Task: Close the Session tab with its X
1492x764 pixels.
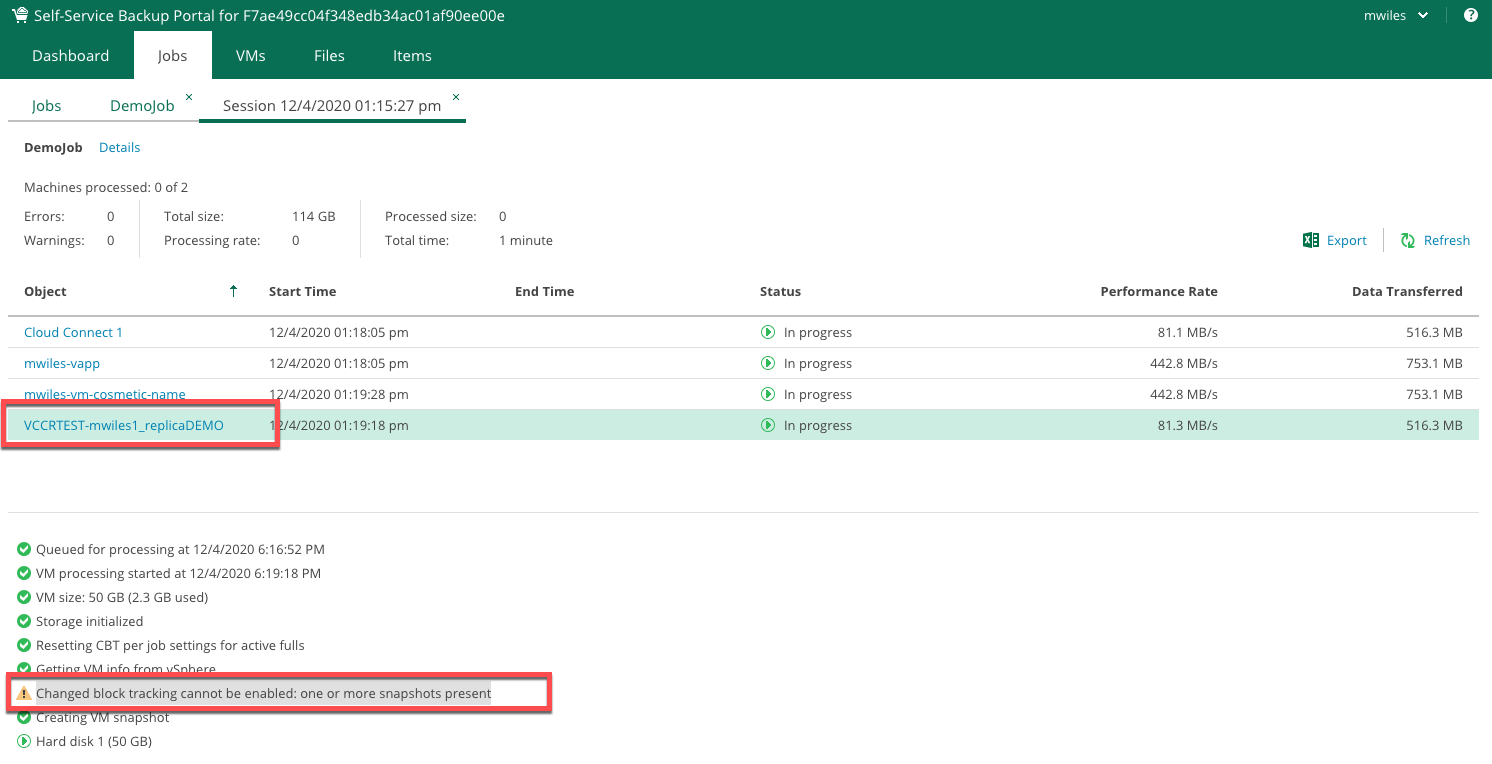Action: click(456, 97)
